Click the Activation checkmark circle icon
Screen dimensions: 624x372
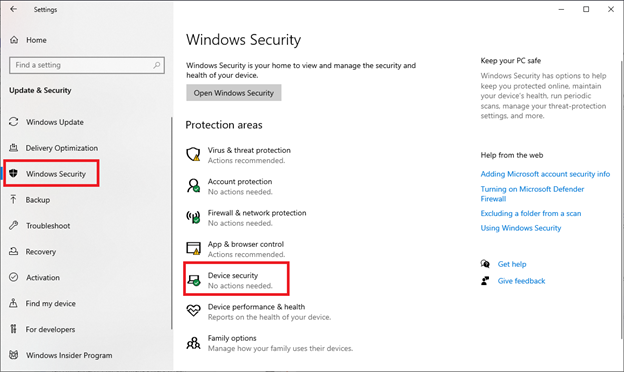[x=14, y=277]
